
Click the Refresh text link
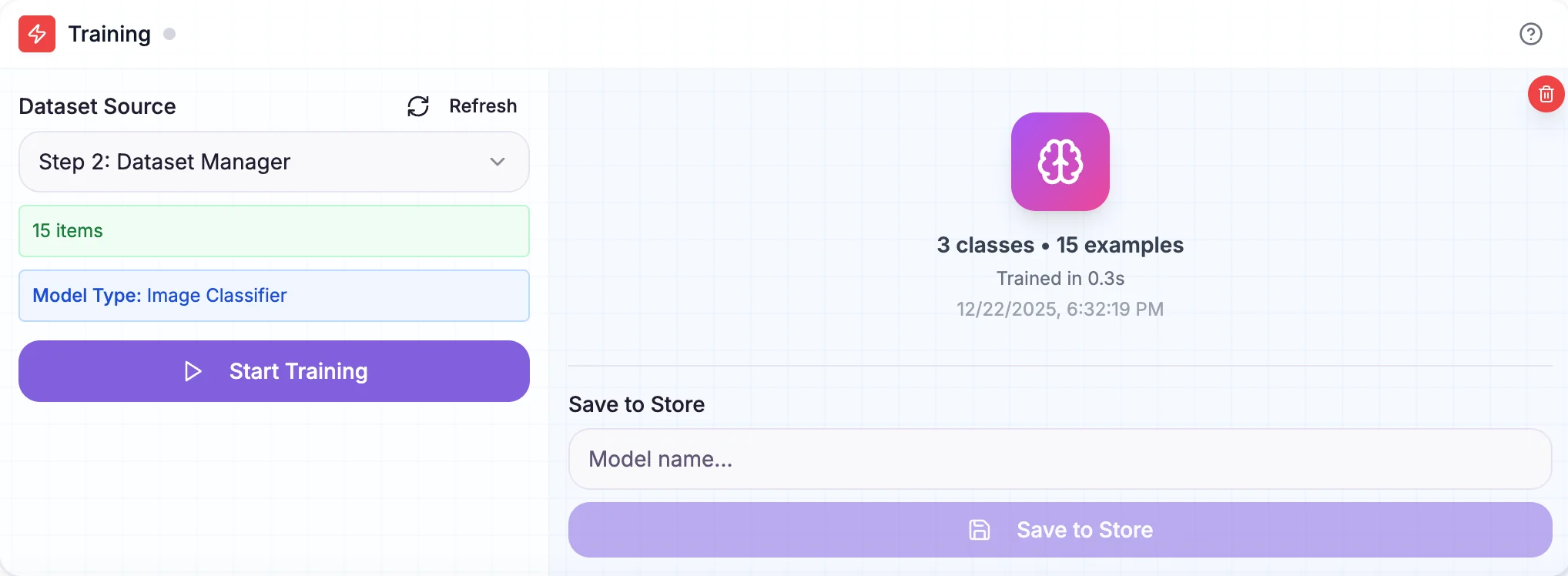483,106
